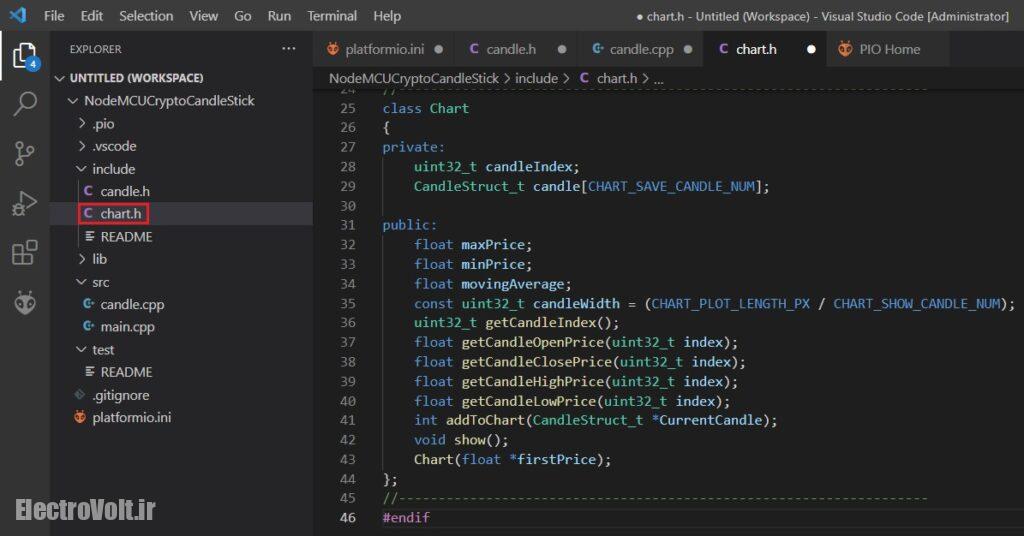
Task: Switch to the PIO Home tab
Action: [889, 49]
